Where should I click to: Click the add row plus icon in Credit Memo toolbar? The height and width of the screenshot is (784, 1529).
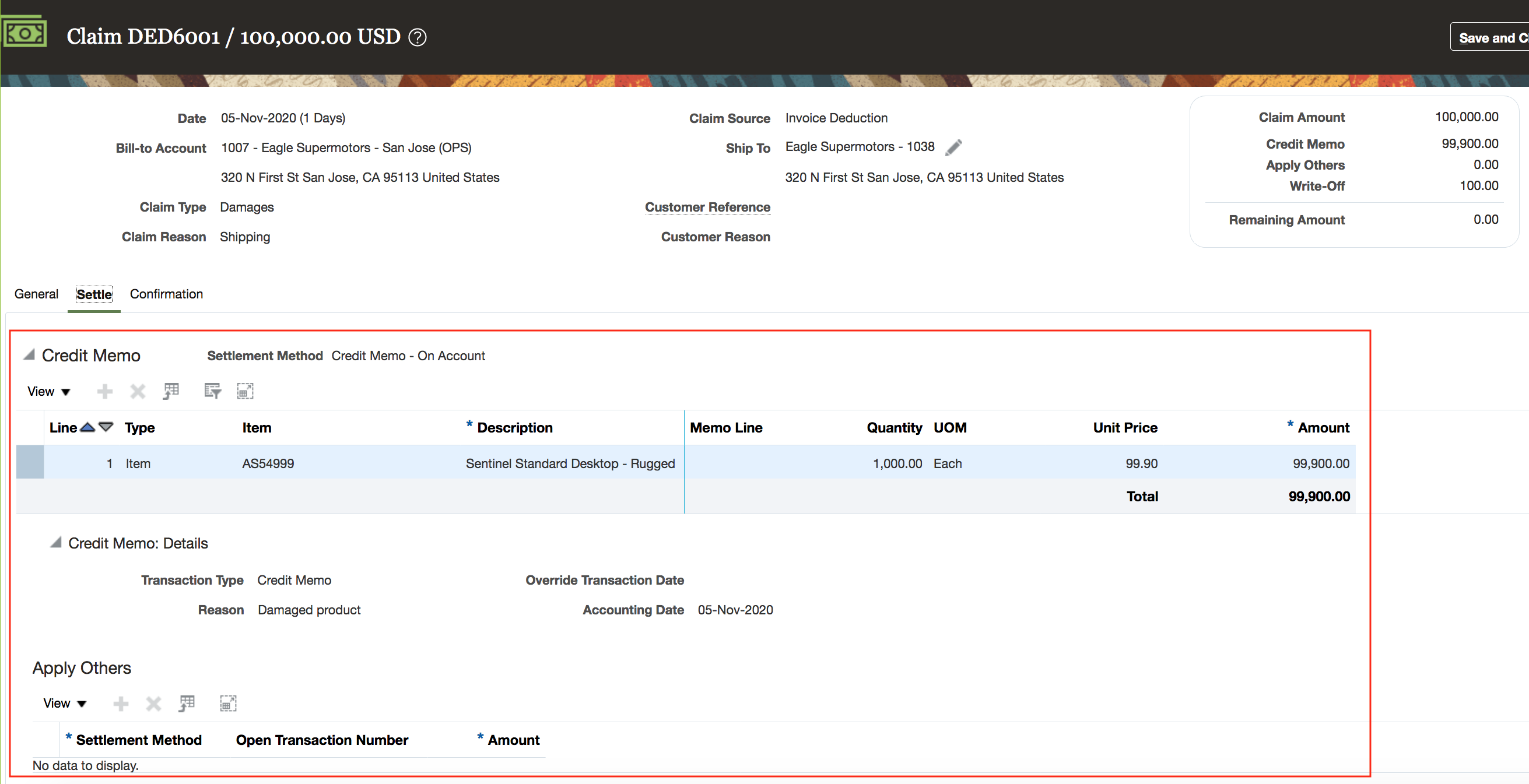105,391
